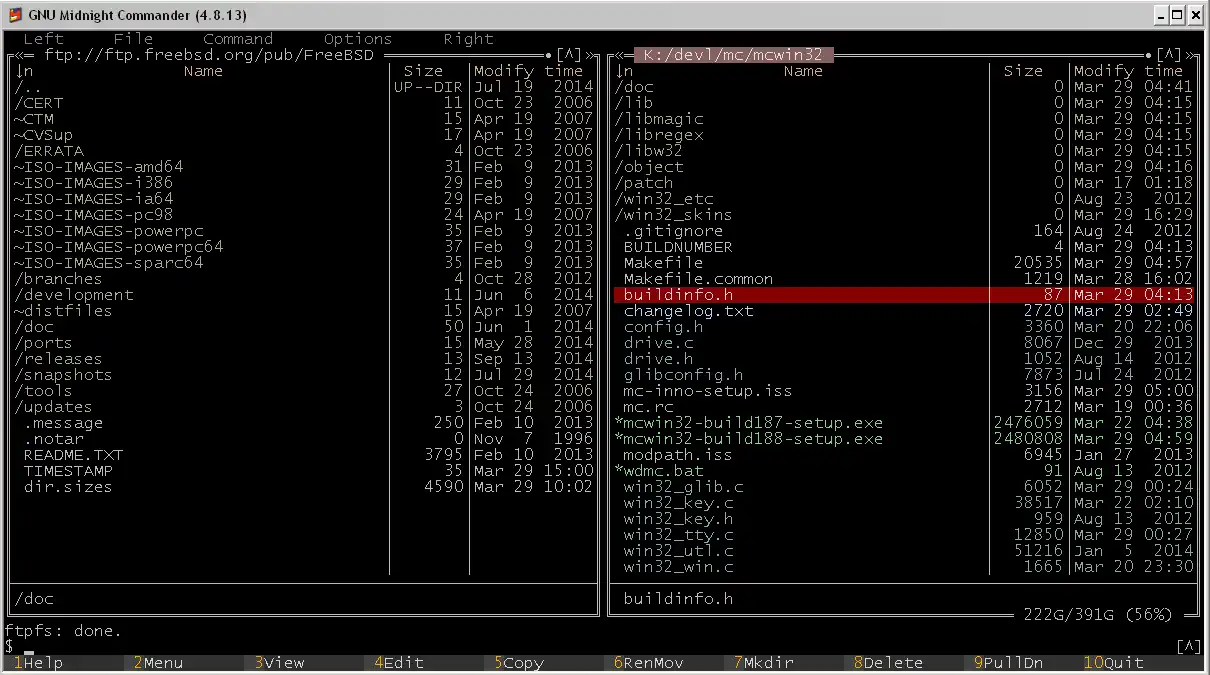Click the command line [^] toggle
Viewport: 1210px width, 675px height.
(1188, 647)
